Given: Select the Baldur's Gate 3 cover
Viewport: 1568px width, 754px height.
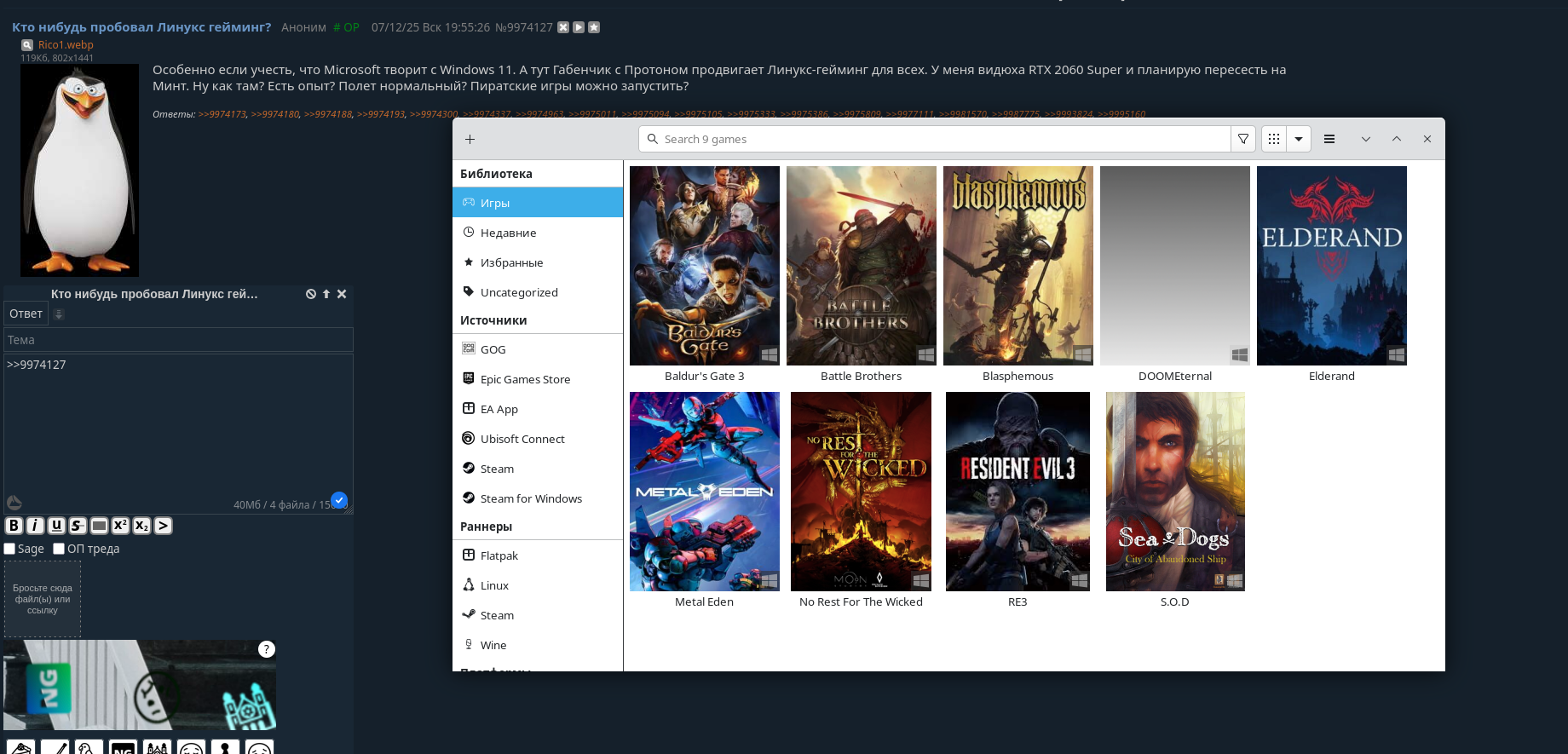Looking at the screenshot, I should pos(705,266).
